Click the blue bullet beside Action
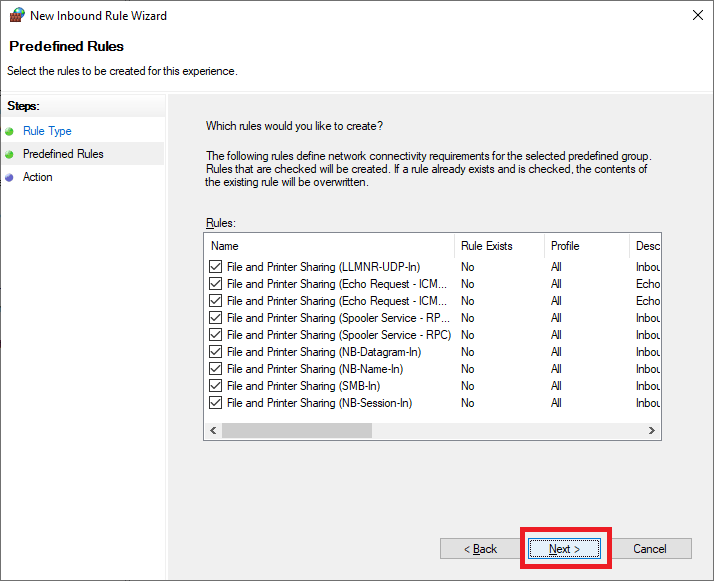Viewport: 714px width, 581px height. 10,177
